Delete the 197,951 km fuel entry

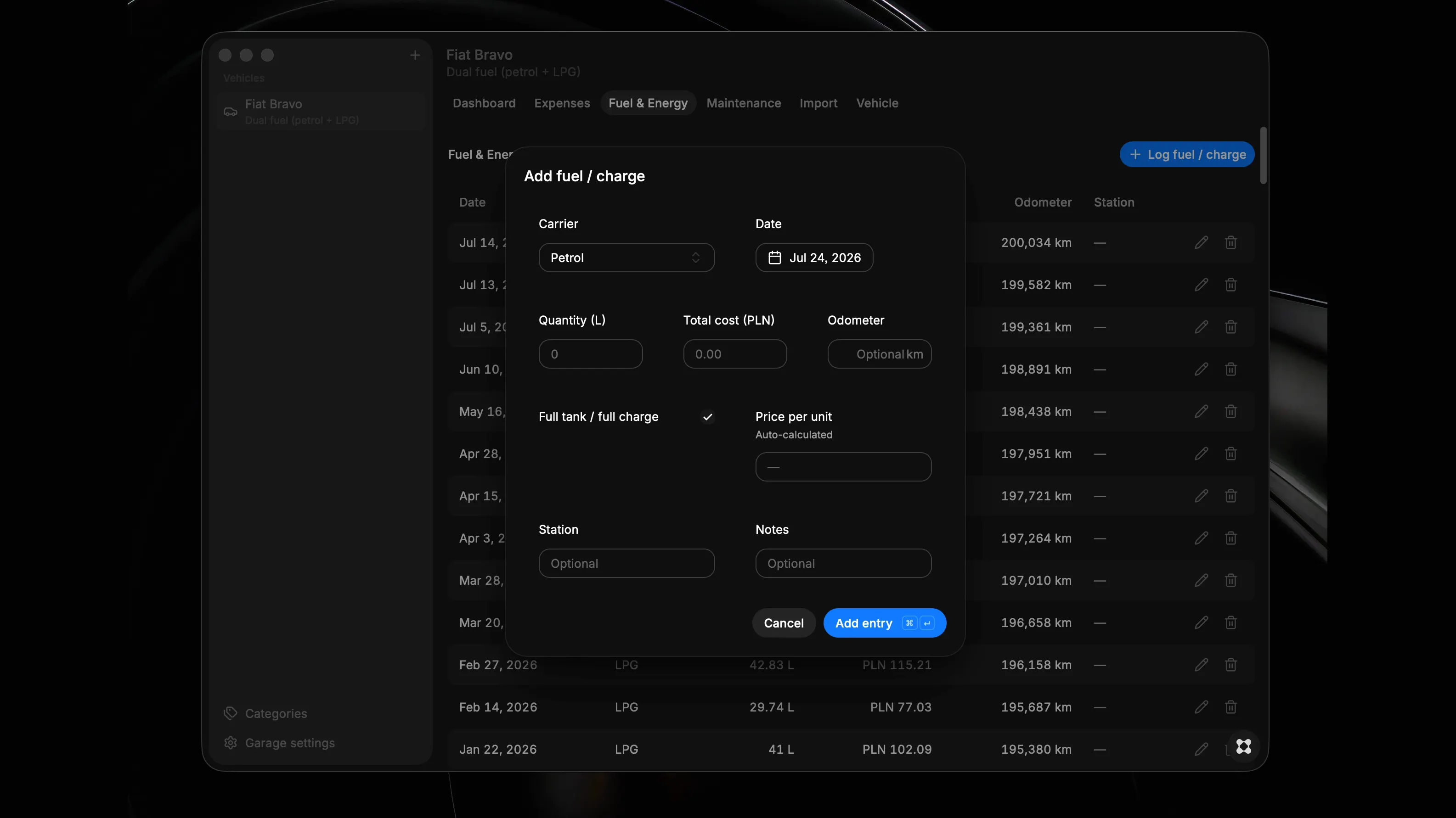click(1230, 454)
